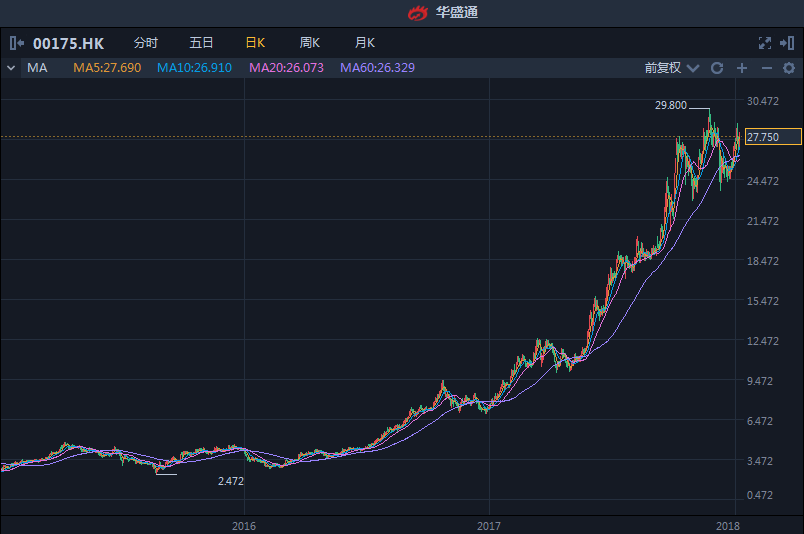Viewport: 804px width, 534px height.
Task: Toggle MA5 moving average line
Action: (107, 68)
